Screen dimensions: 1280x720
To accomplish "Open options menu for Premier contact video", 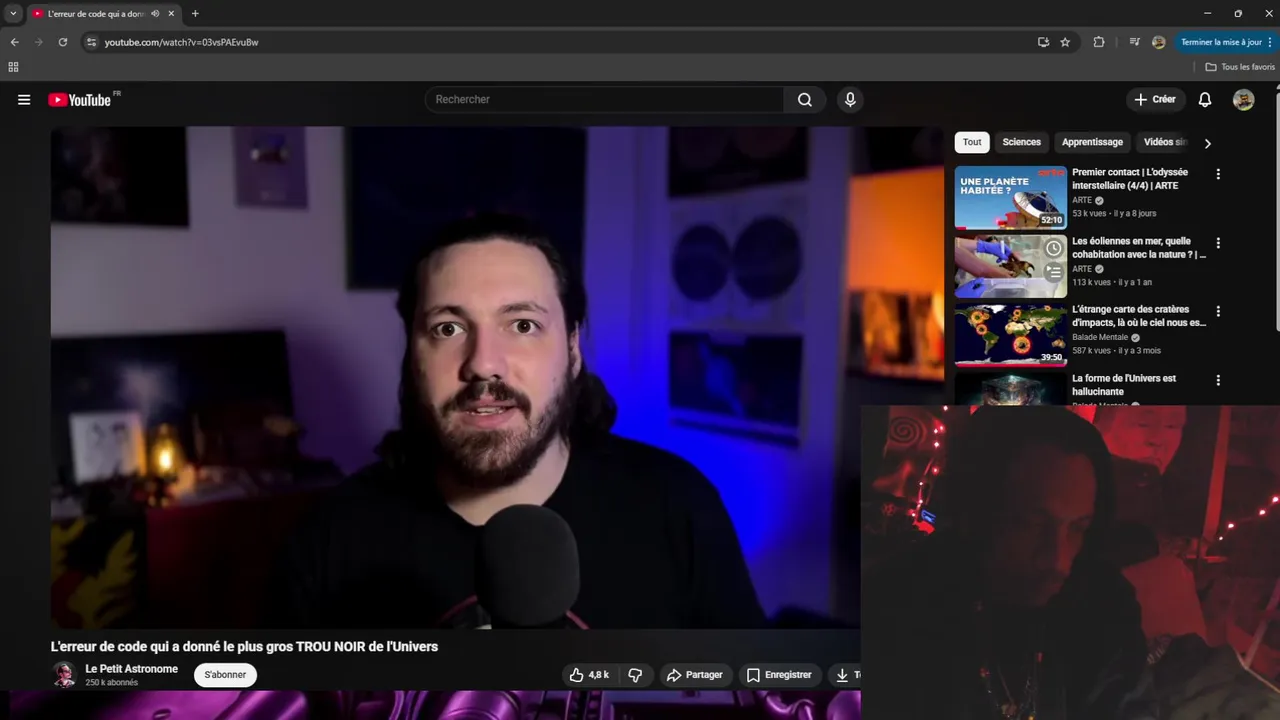I will (1218, 174).
